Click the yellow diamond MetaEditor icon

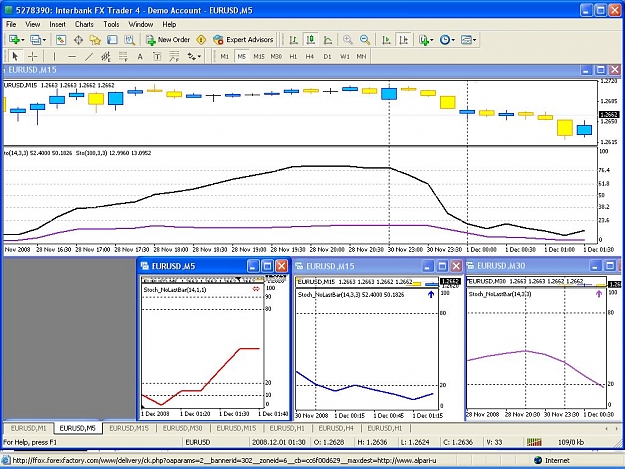click(x=201, y=40)
